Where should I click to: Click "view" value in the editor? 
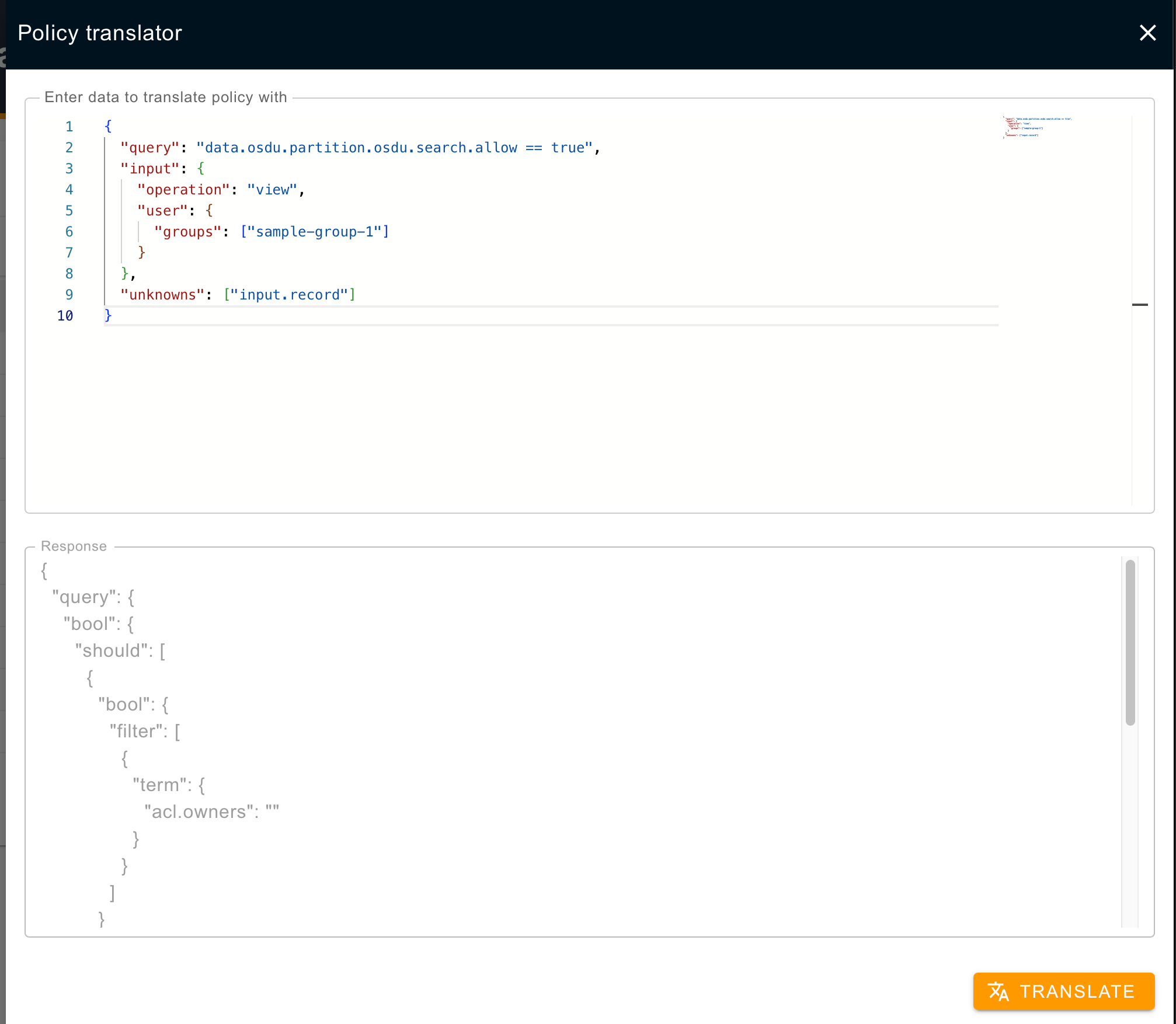point(272,190)
